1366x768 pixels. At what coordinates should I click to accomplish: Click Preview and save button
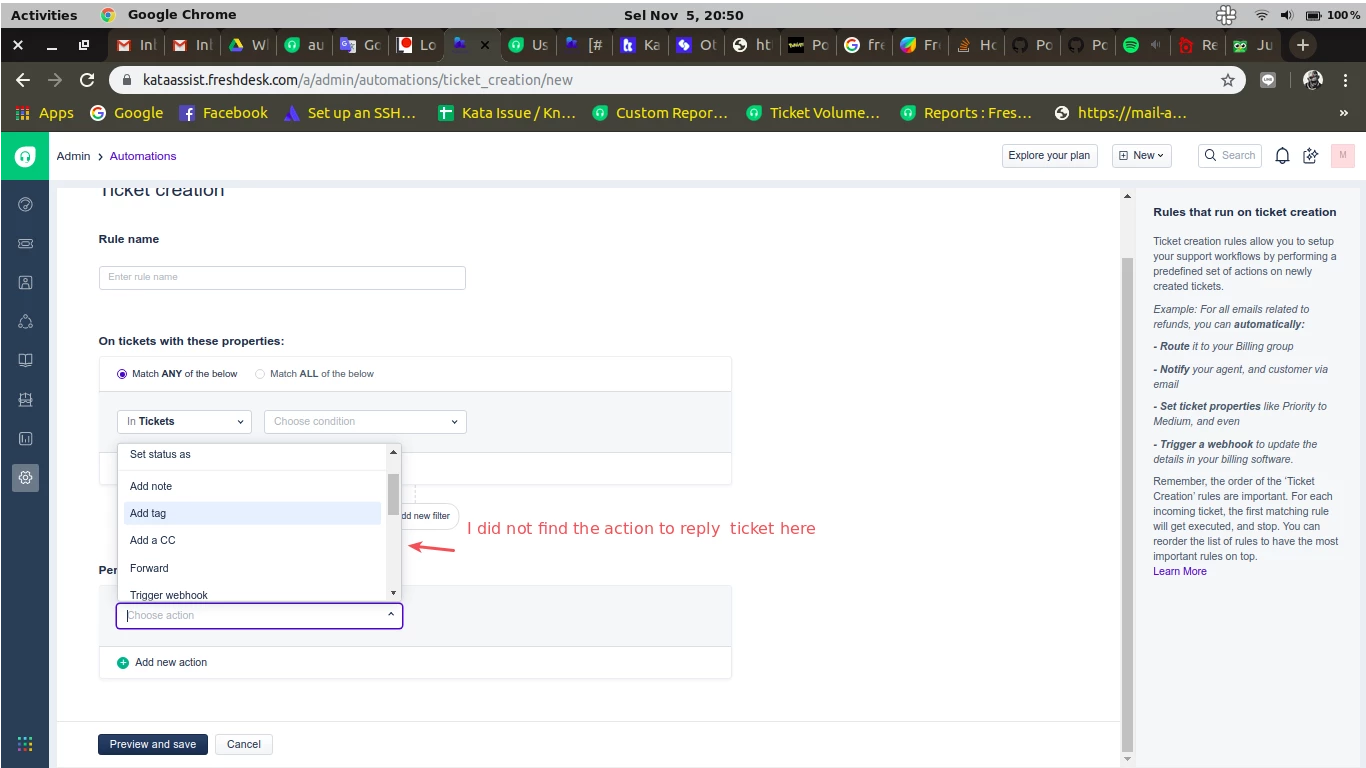[x=153, y=744]
